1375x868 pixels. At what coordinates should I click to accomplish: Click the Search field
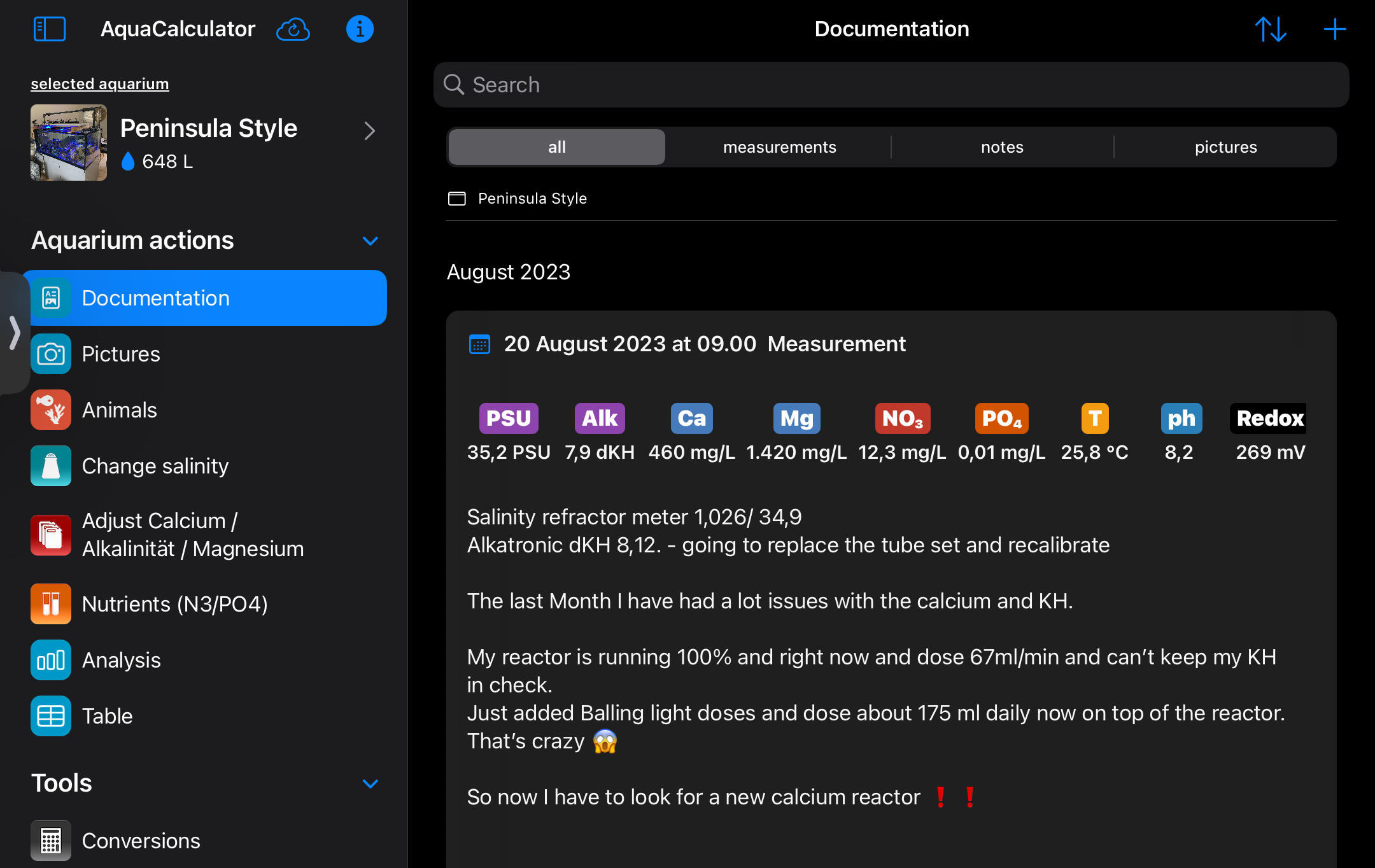click(891, 85)
